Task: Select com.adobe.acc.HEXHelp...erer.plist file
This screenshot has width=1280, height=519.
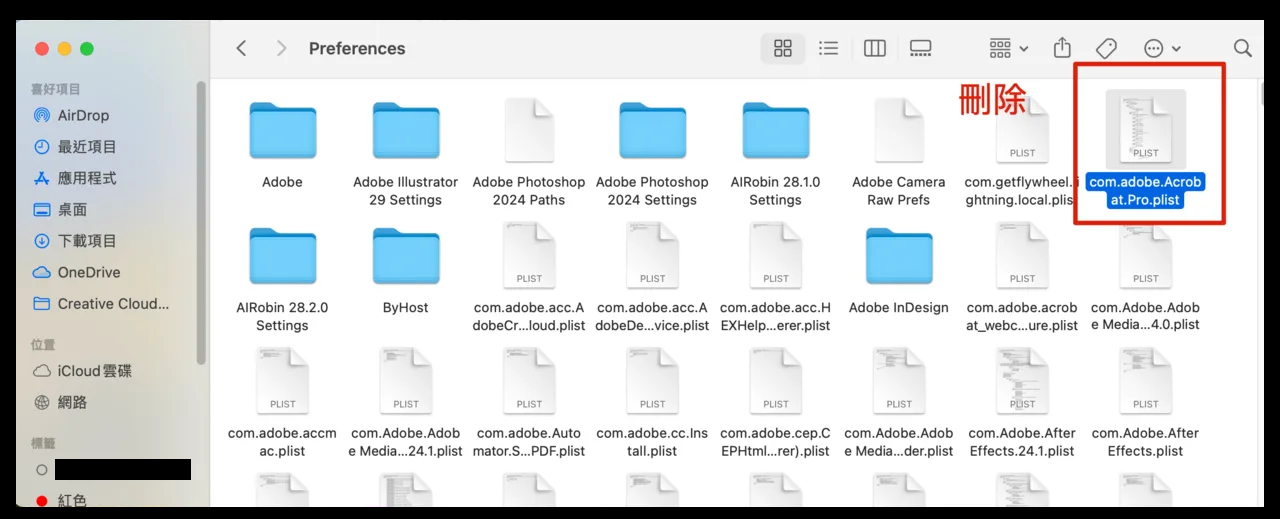Action: coord(775,256)
